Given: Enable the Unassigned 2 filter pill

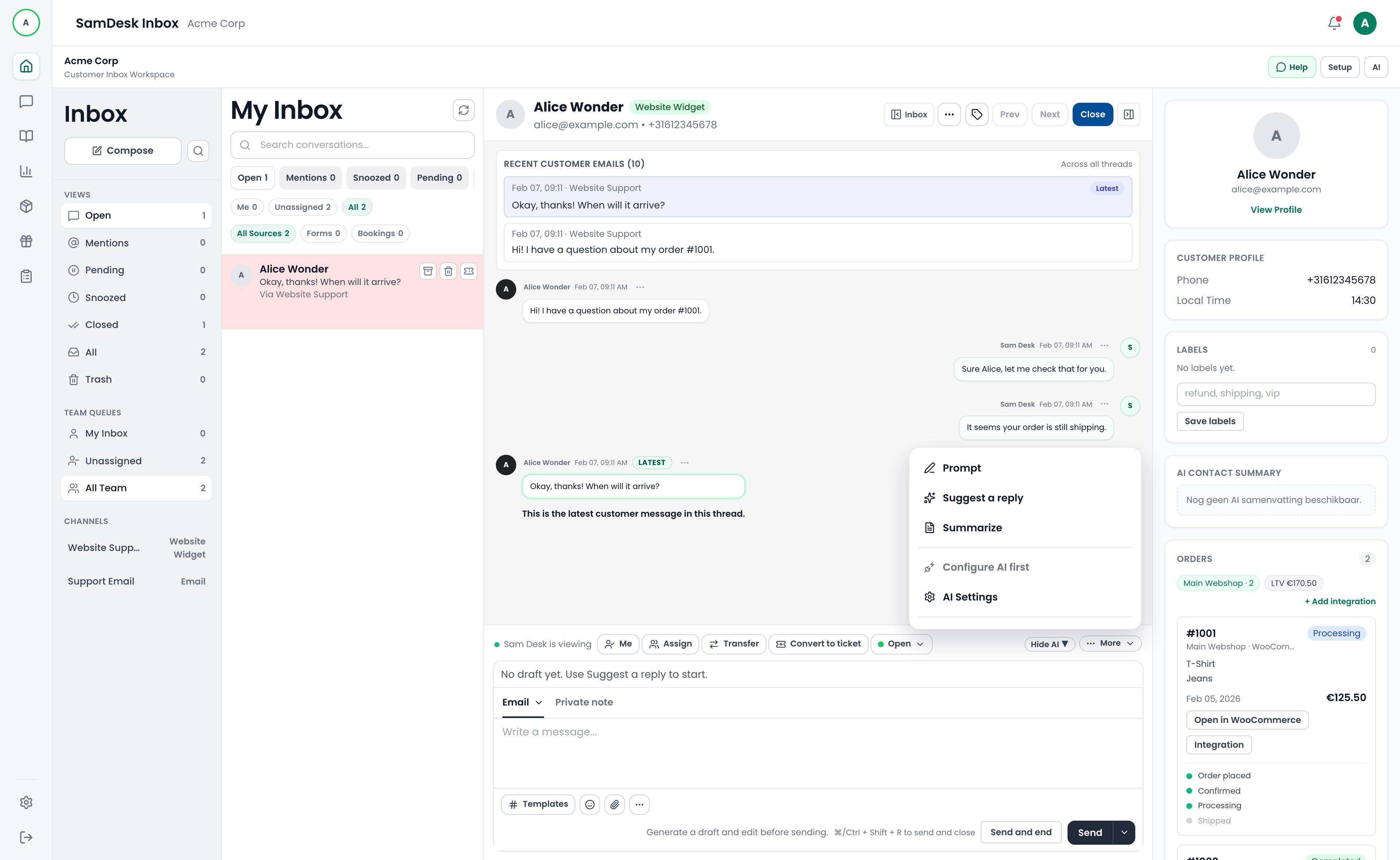Looking at the screenshot, I should click(302, 207).
